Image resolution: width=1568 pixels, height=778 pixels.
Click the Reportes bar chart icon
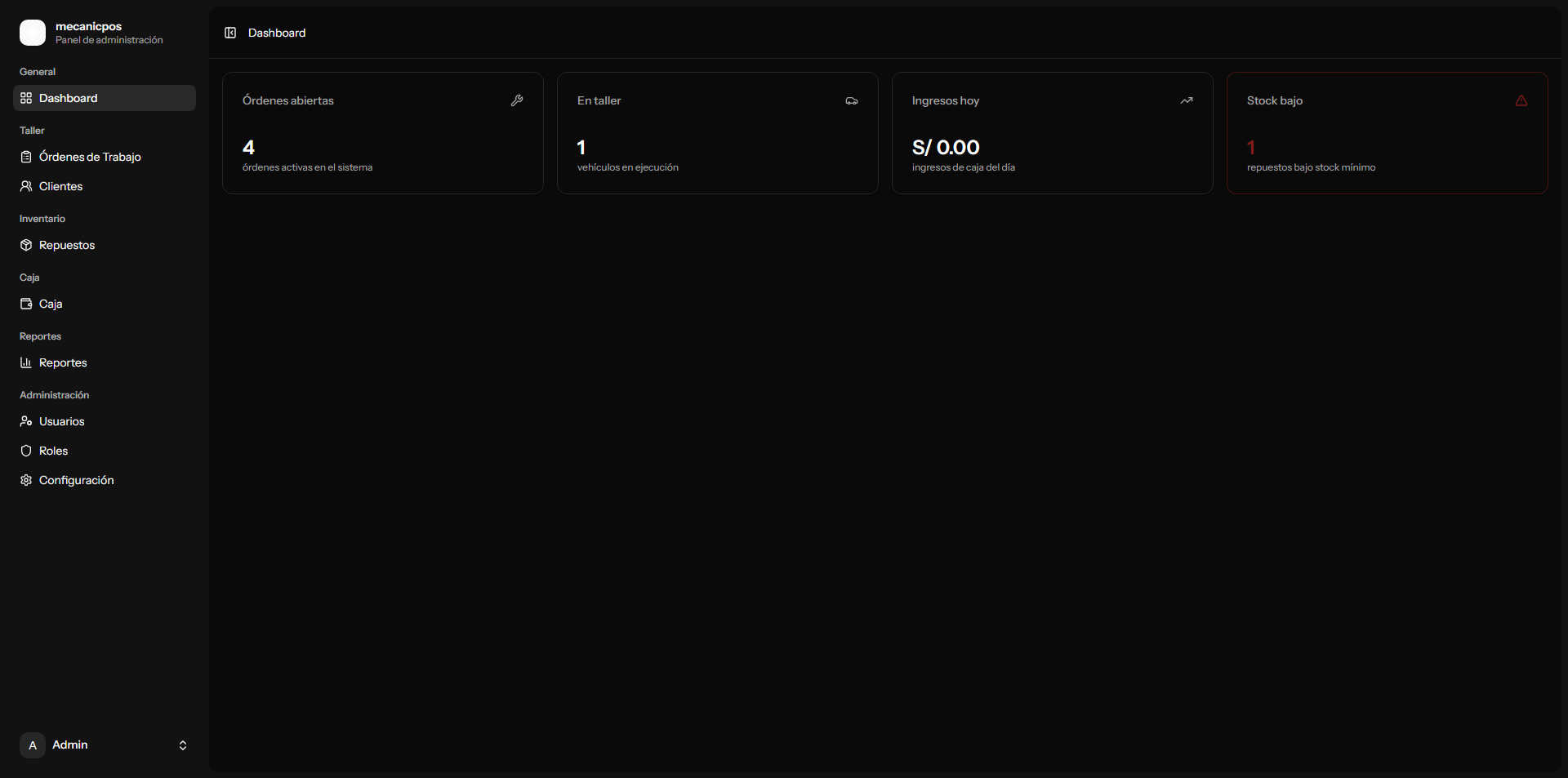pyautogui.click(x=26, y=362)
